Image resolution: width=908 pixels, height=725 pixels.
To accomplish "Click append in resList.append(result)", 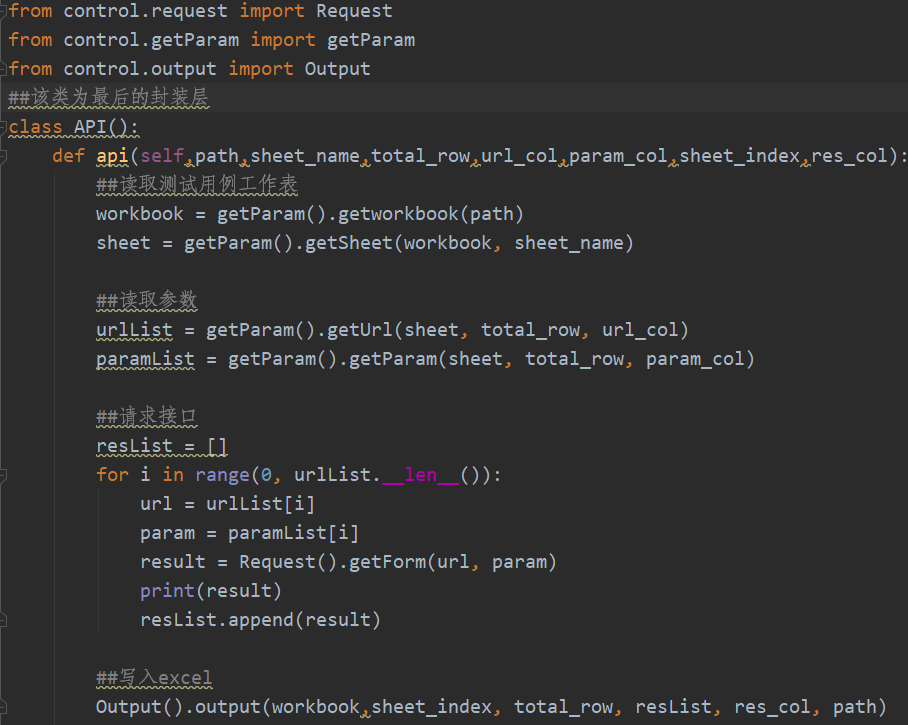I will [x=261, y=620].
